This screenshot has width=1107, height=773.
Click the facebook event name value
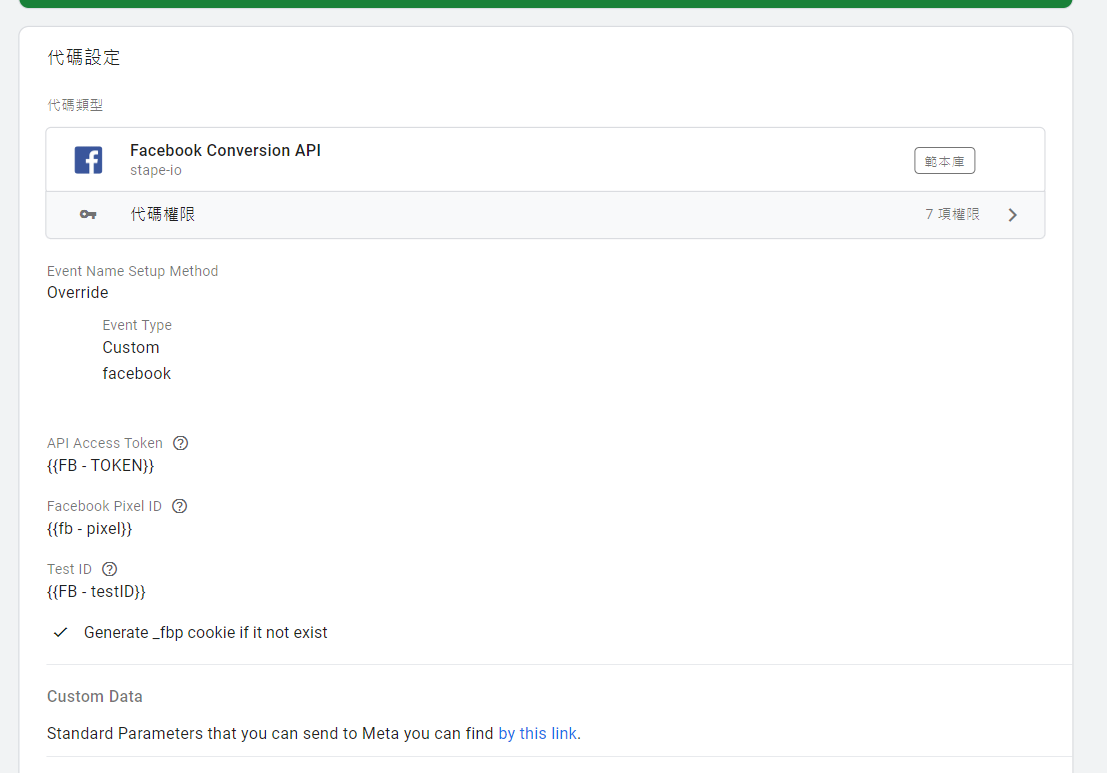(136, 373)
